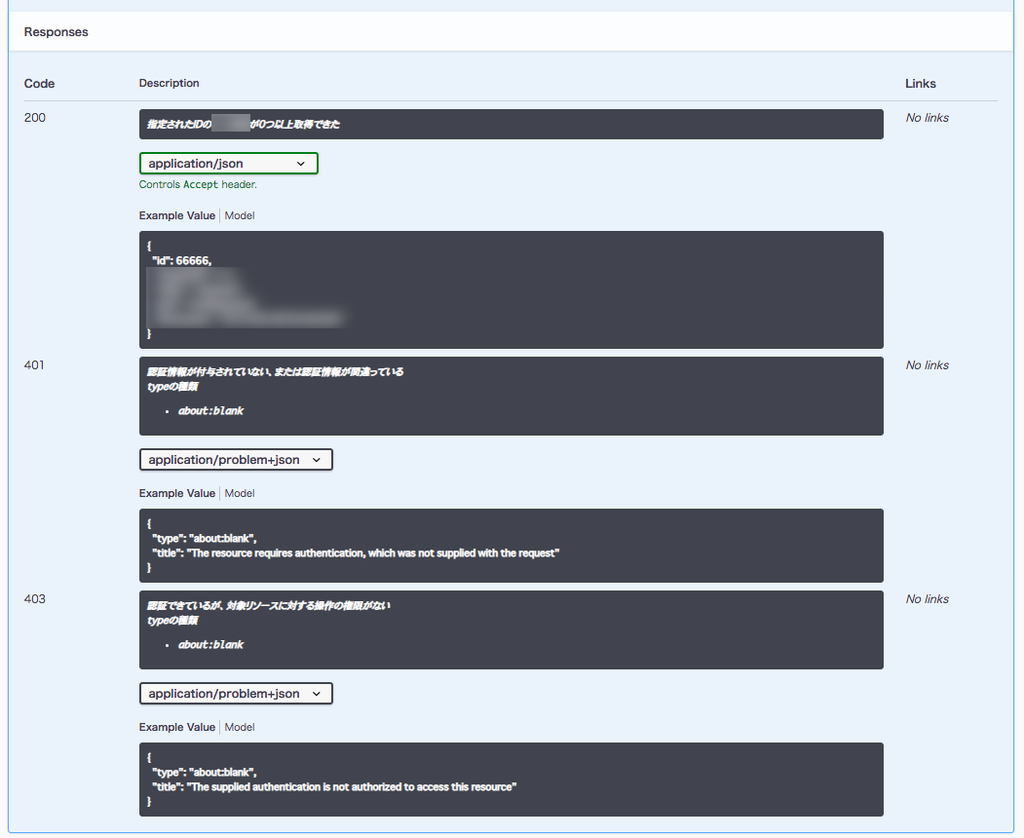Viewport: 1024px width, 838px height.
Task: Switch to Model tab for the 200 response
Action: click(240, 216)
